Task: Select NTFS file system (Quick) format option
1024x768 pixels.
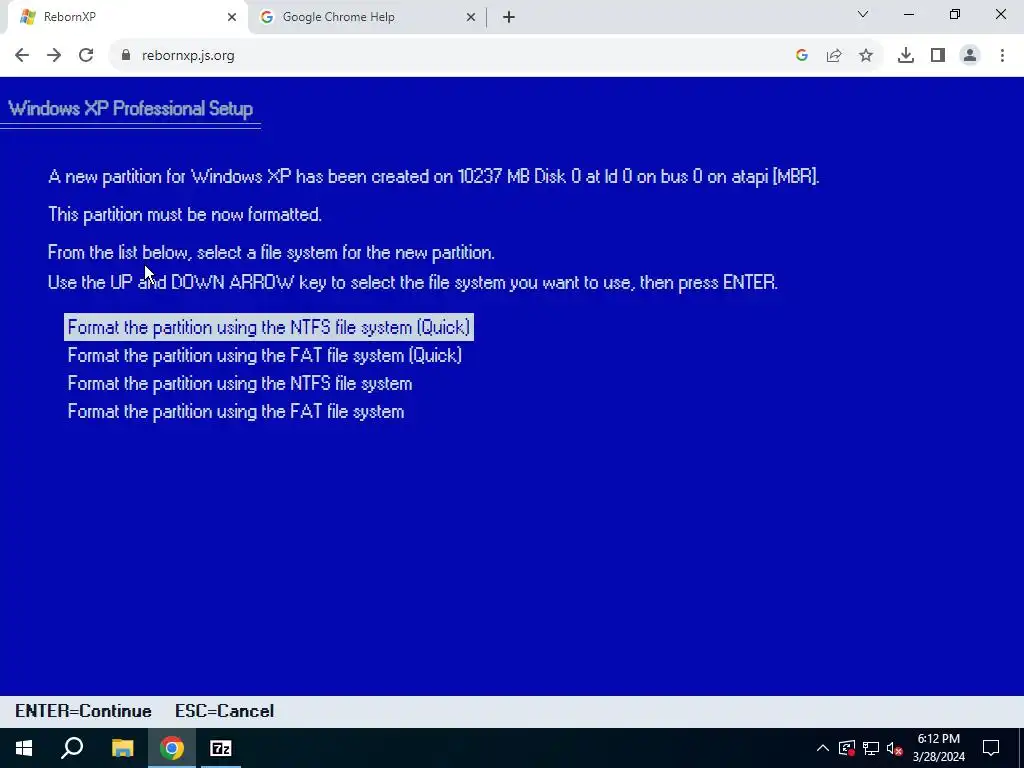Action: [x=268, y=327]
